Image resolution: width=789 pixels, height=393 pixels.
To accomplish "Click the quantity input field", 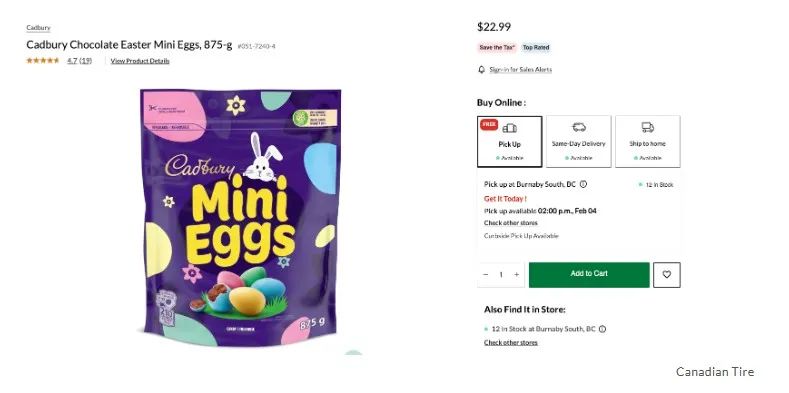I will coord(501,274).
